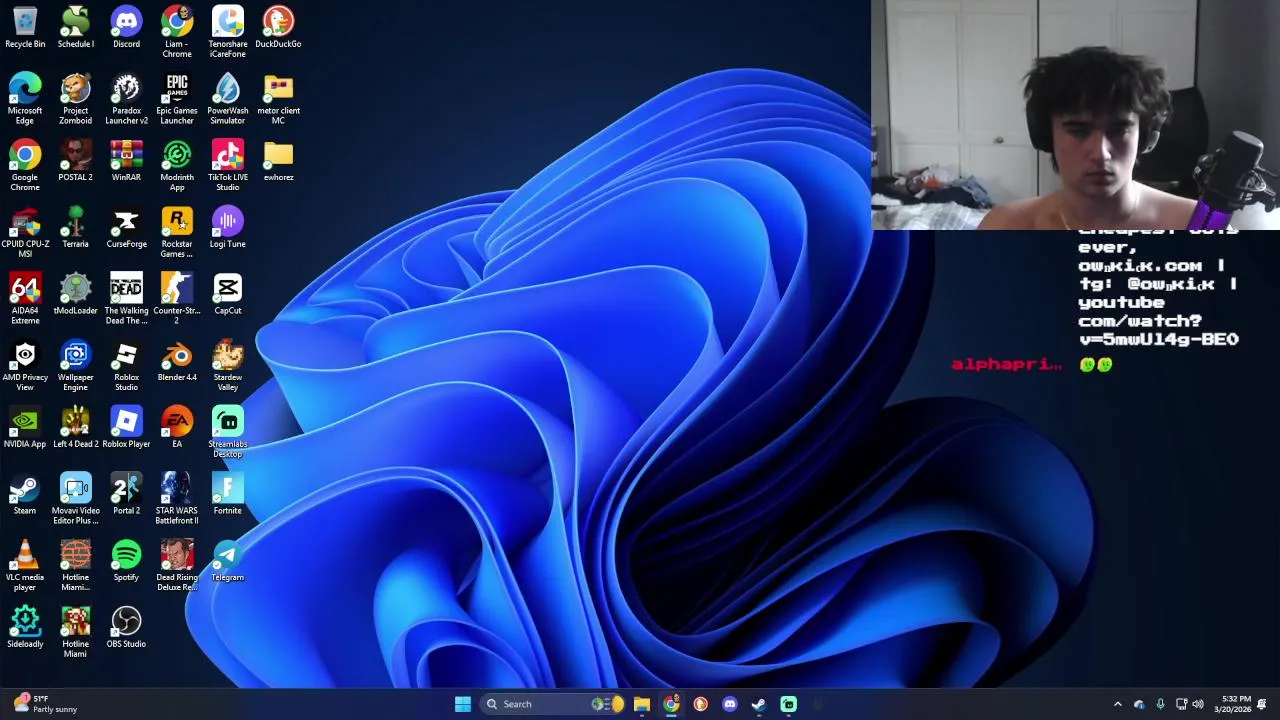The height and width of the screenshot is (720, 1280).
Task: Select the metor client MC folder
Action: click(278, 99)
